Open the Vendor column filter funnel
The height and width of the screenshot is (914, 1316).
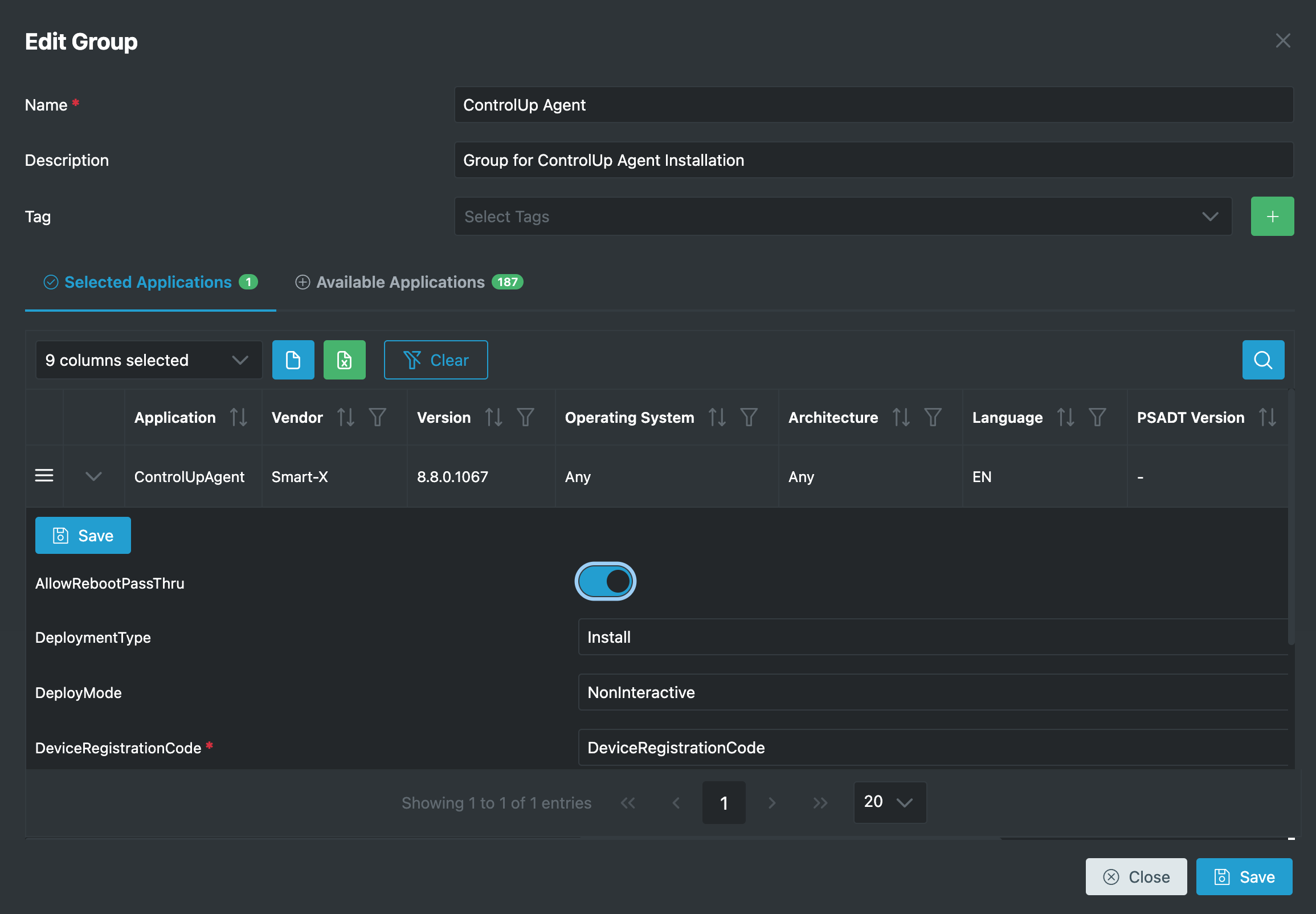[x=377, y=418]
